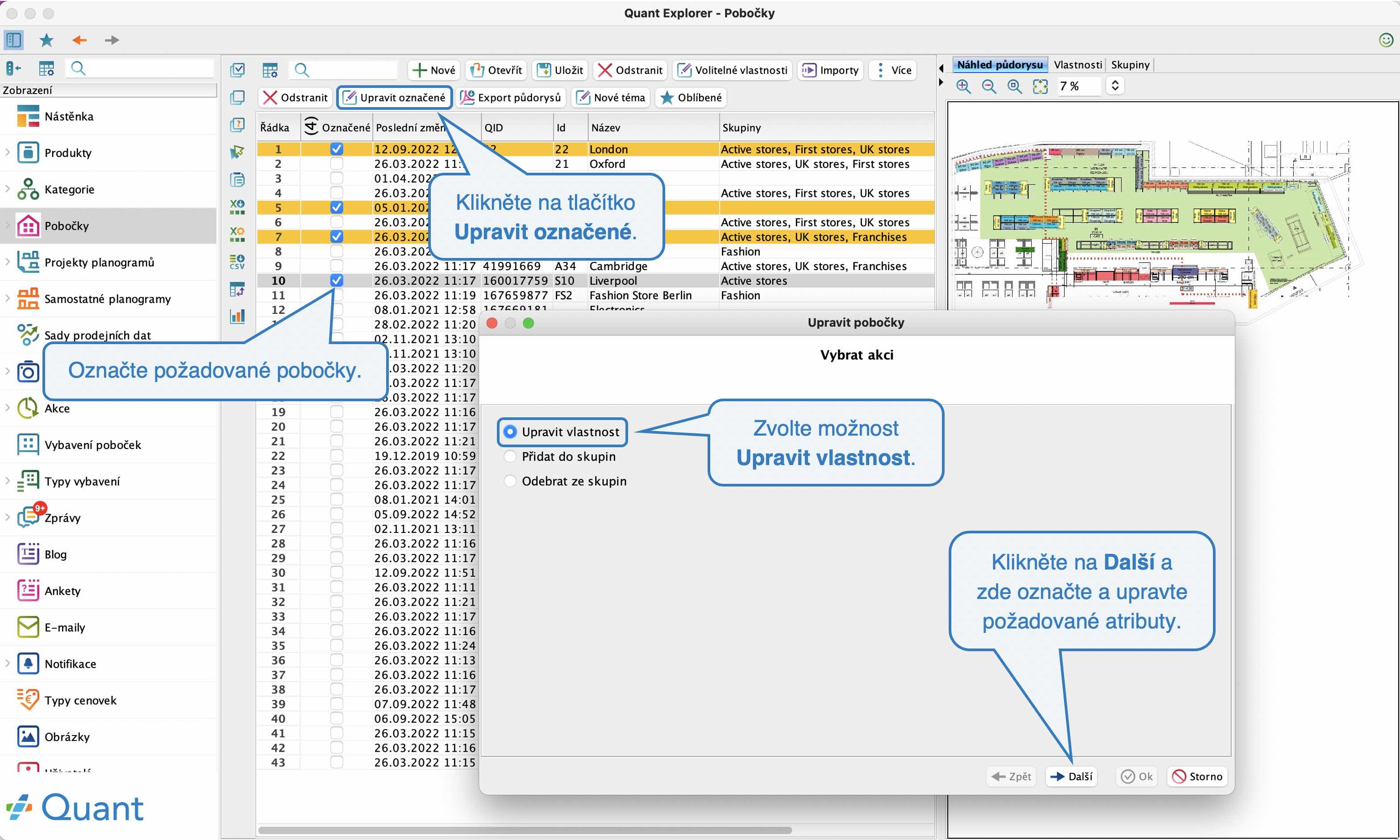Viewport: 1400px width, 840px height.
Task: Open the Více menu button
Action: [x=893, y=70]
